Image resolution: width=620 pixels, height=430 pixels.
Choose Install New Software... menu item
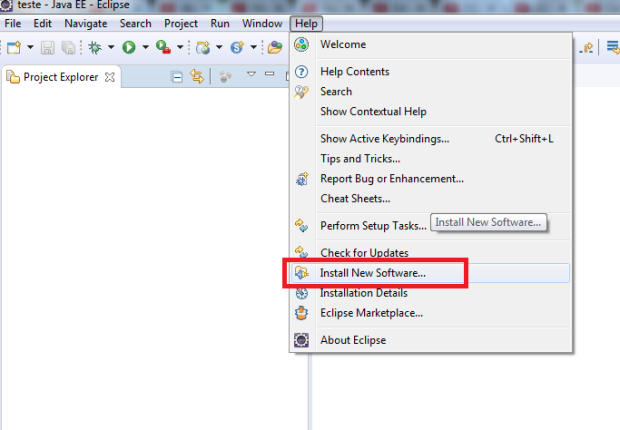coord(431,273)
